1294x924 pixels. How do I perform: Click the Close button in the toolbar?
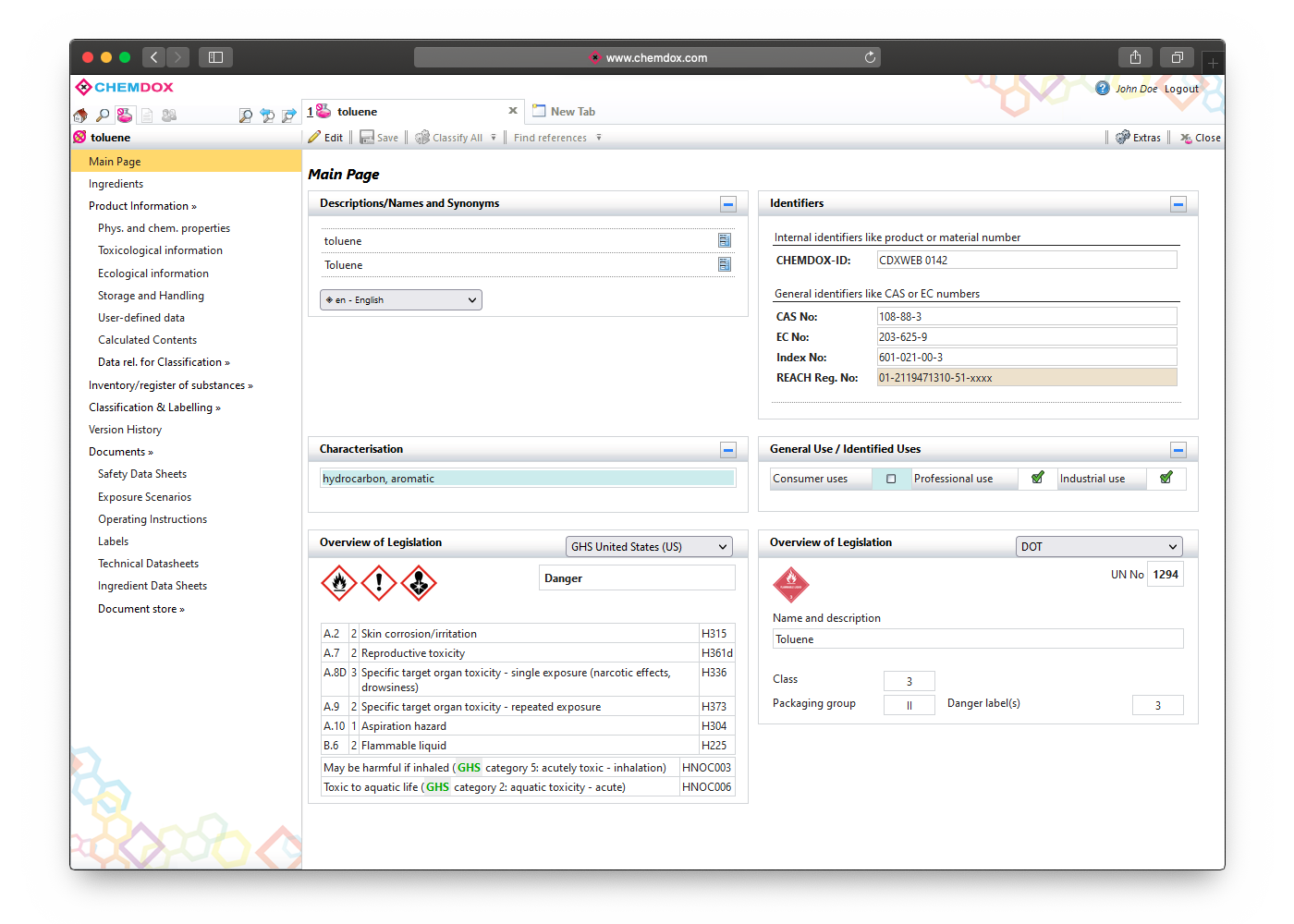(x=1200, y=138)
